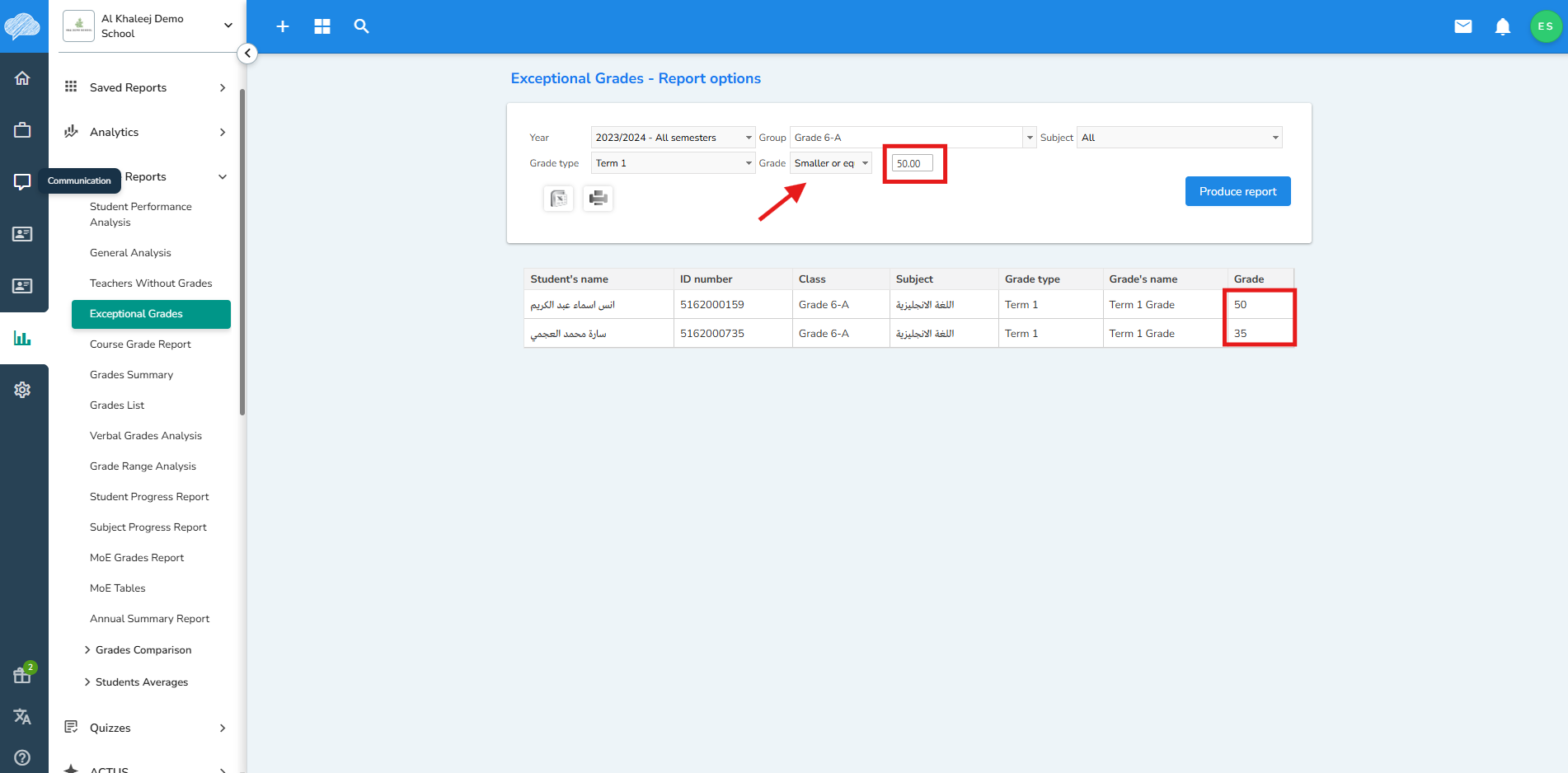Open the ES user avatar
Image resolution: width=1568 pixels, height=773 pixels.
click(1546, 26)
